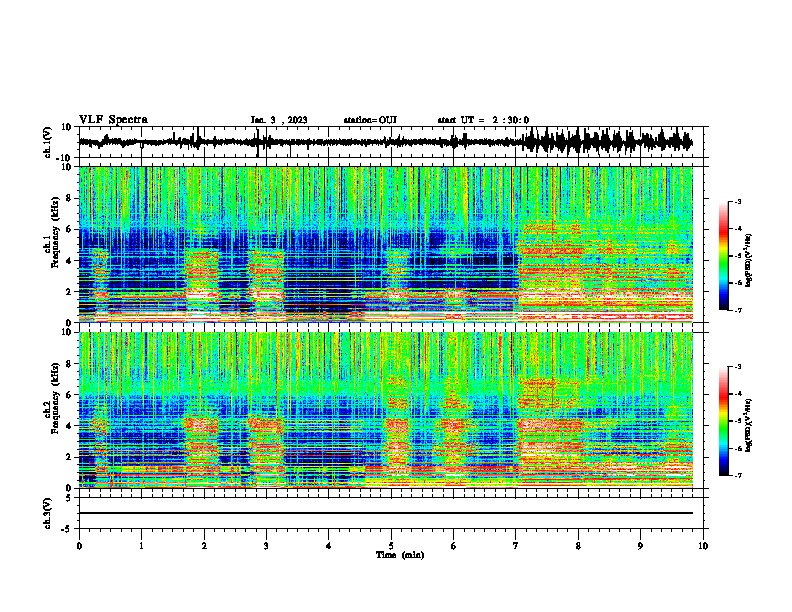The width and height of the screenshot is (792, 612).
Task: Click the "8" kHz tick on ch.1 spectrogram
Action: pyautogui.click(x=70, y=198)
